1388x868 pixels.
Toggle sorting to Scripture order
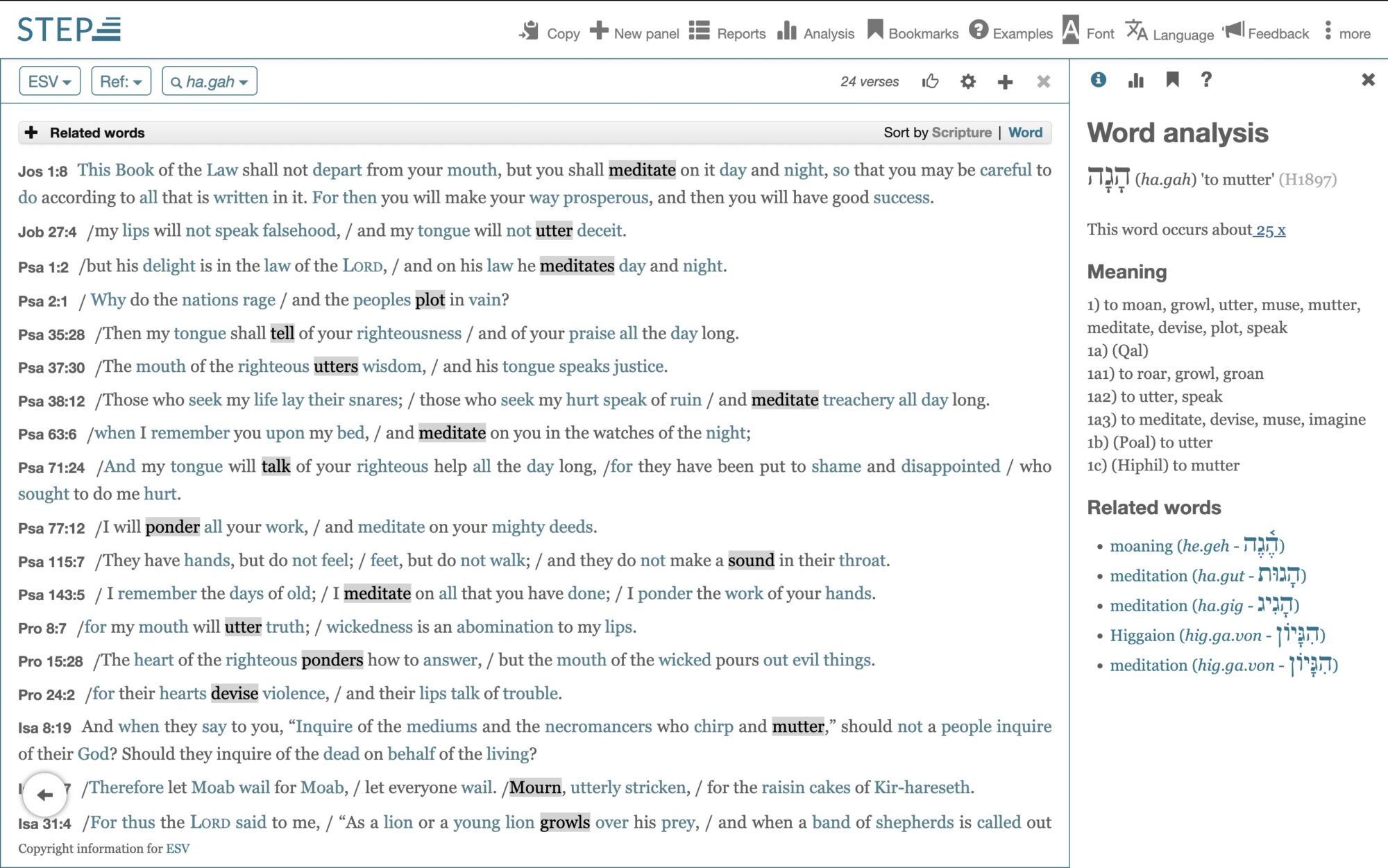[x=962, y=132]
